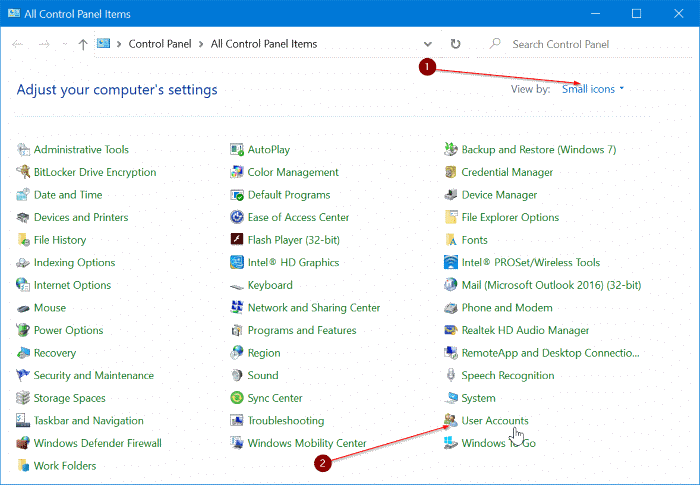Open Phone and Modem link
The image size is (700, 485).
[507, 308]
